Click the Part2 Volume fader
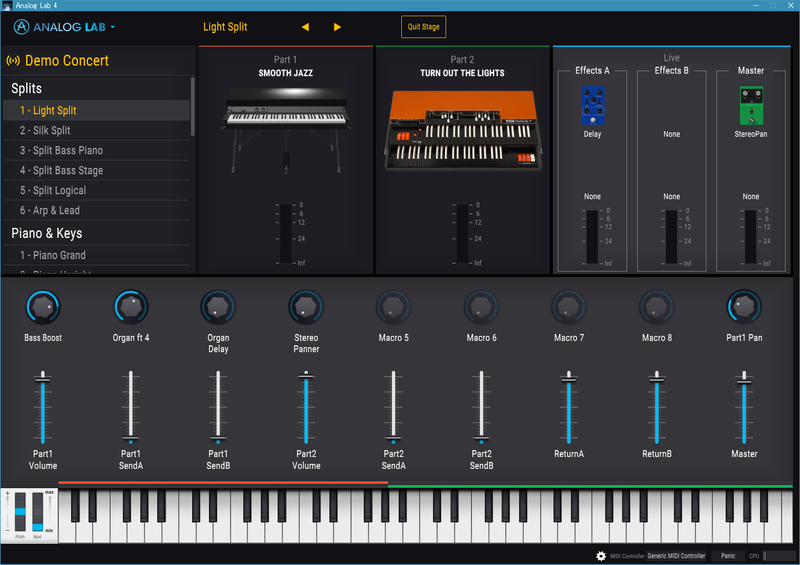800x565 pixels. pyautogui.click(x=306, y=407)
